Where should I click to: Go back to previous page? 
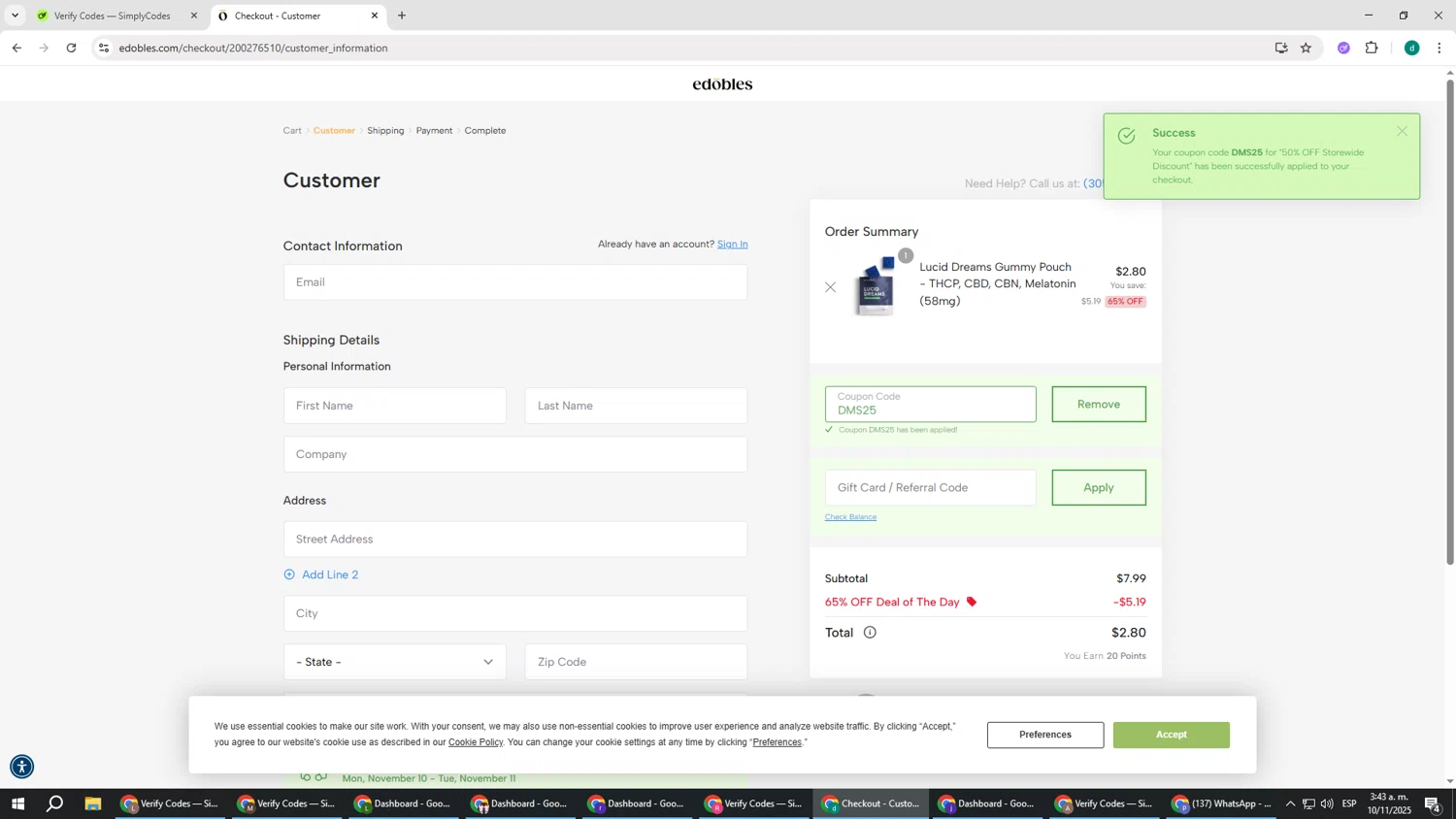(17, 48)
